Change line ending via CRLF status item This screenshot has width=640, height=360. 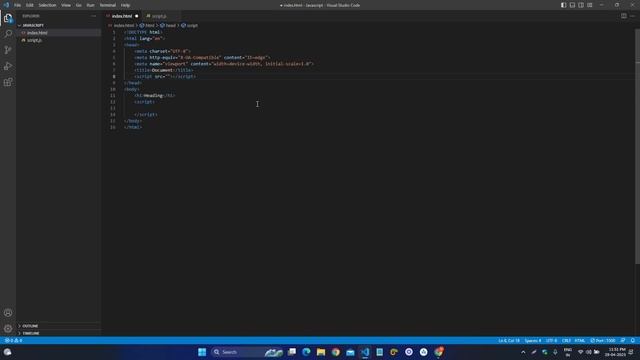(x=566, y=340)
